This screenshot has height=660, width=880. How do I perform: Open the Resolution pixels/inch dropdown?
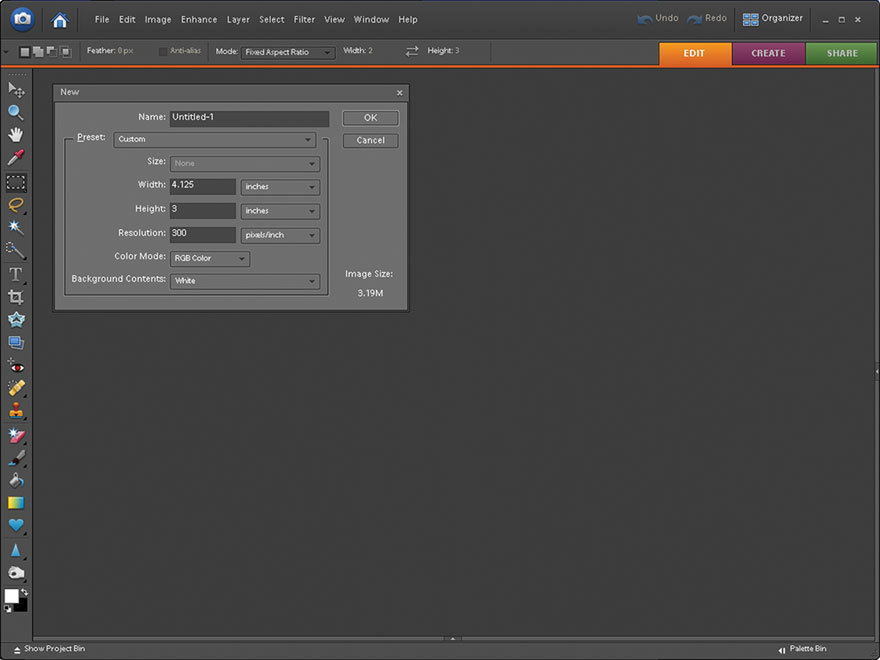[x=280, y=235]
